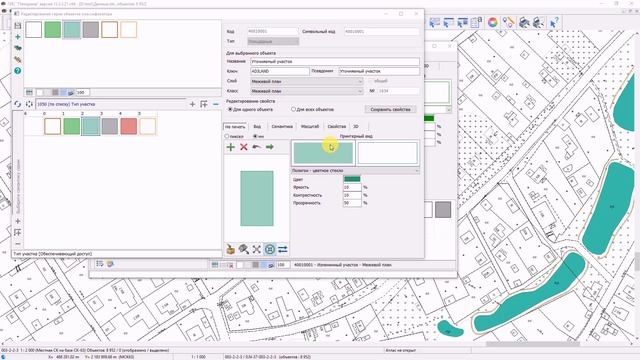This screenshot has width=640, height=360.
Task: Delete the primitive using the red X icon
Action: click(244, 147)
